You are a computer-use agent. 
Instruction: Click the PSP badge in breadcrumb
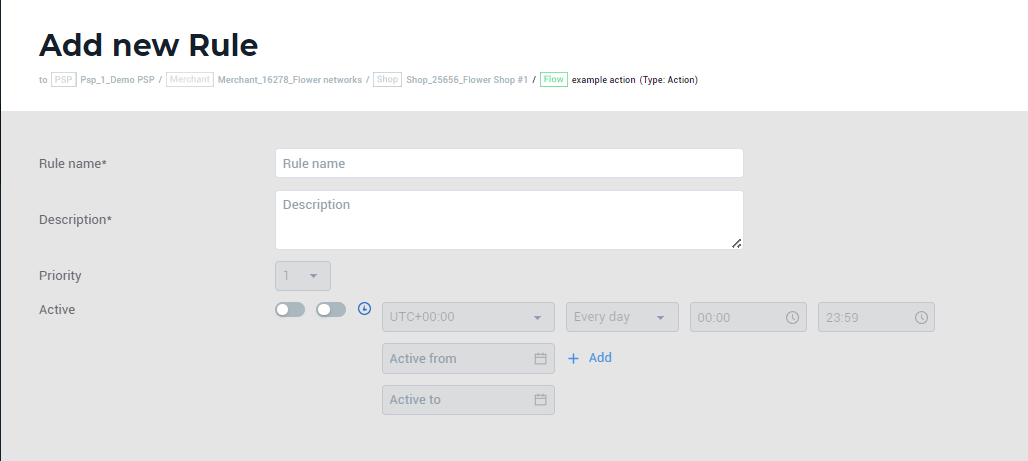click(64, 80)
